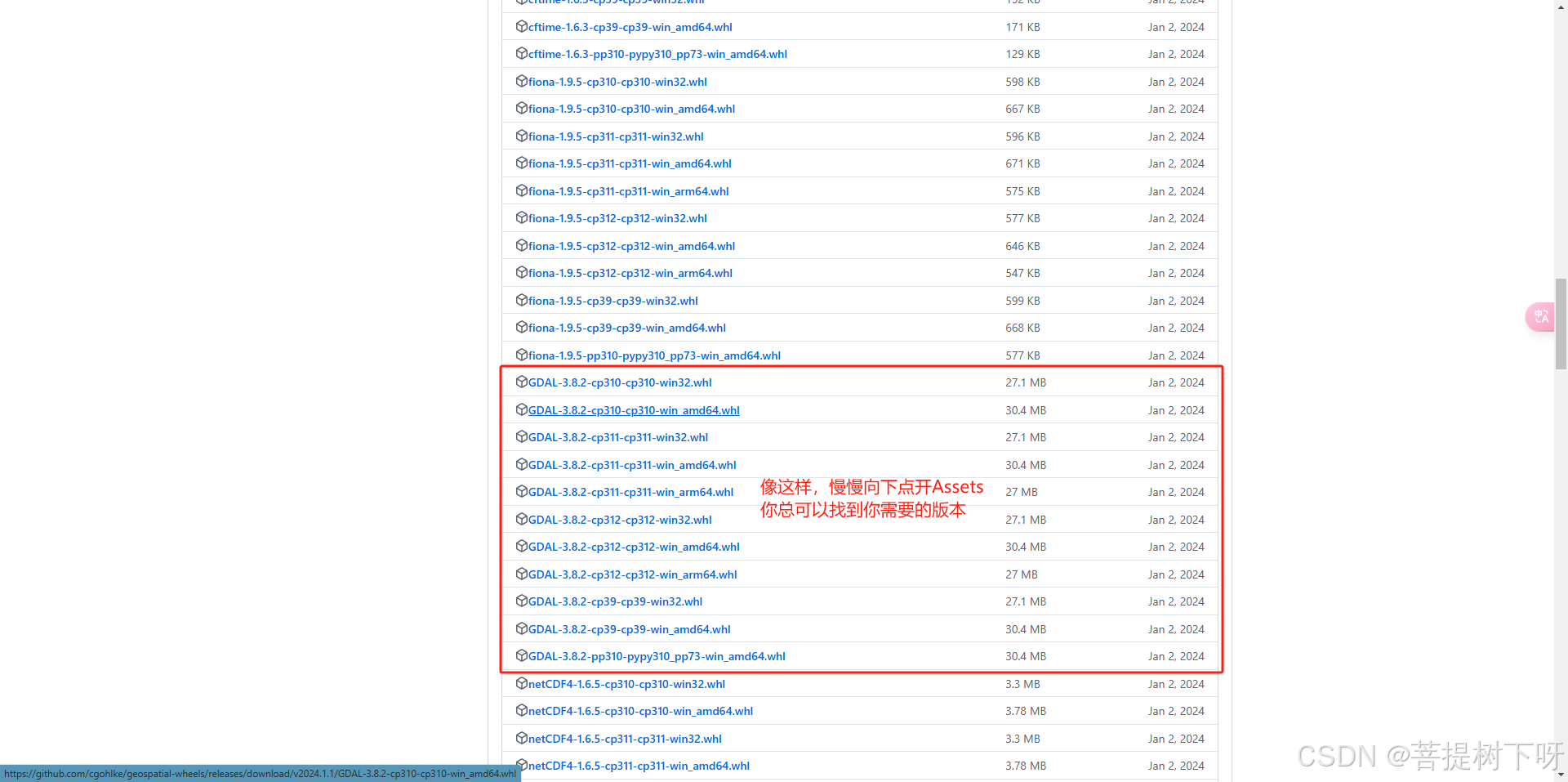Image resolution: width=1568 pixels, height=782 pixels.
Task: Click the package icon beside cftime-1.6.3-cp39-cp39-win_amd64.whl
Action: click(x=521, y=26)
